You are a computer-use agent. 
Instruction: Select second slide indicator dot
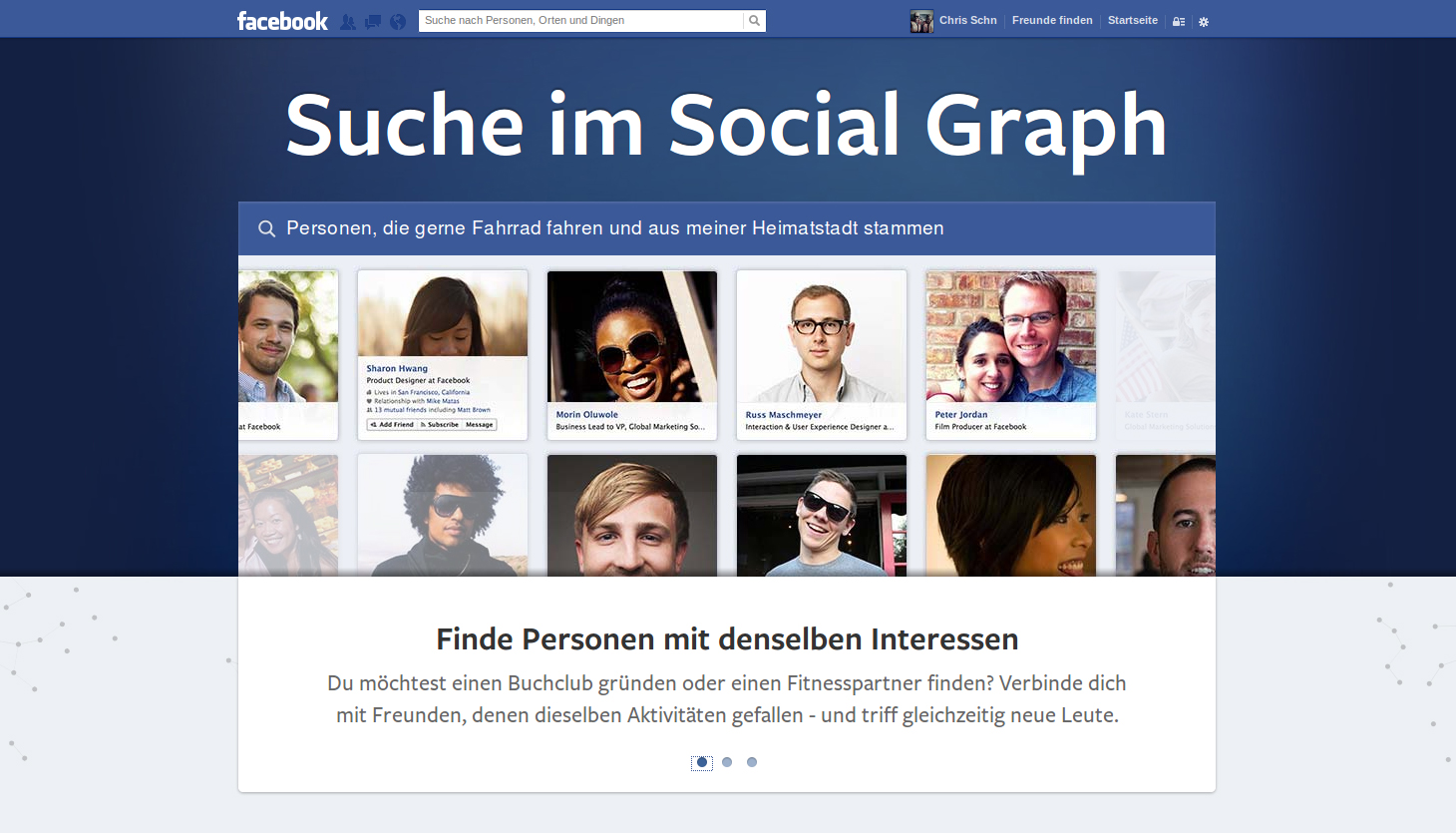tap(727, 762)
